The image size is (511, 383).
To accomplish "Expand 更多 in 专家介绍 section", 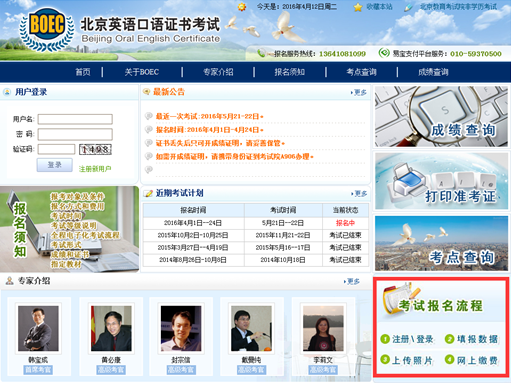I will pos(352,282).
